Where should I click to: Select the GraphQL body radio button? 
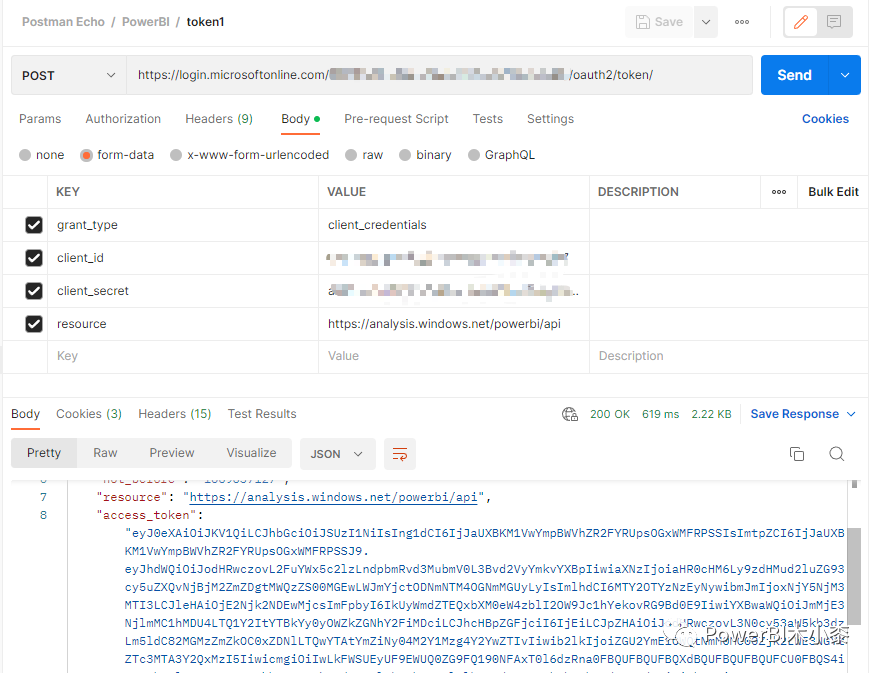tap(474, 155)
